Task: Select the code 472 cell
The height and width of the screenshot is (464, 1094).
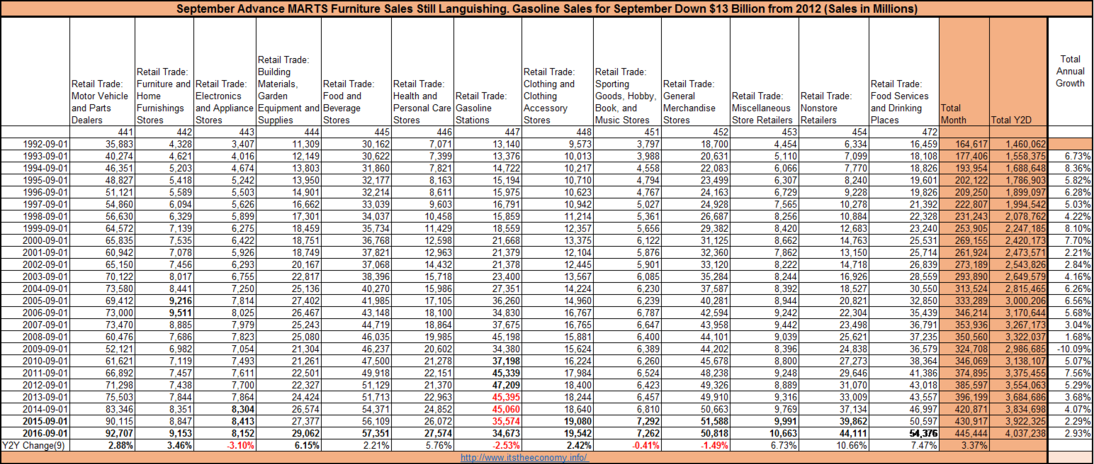Action: coord(905,133)
